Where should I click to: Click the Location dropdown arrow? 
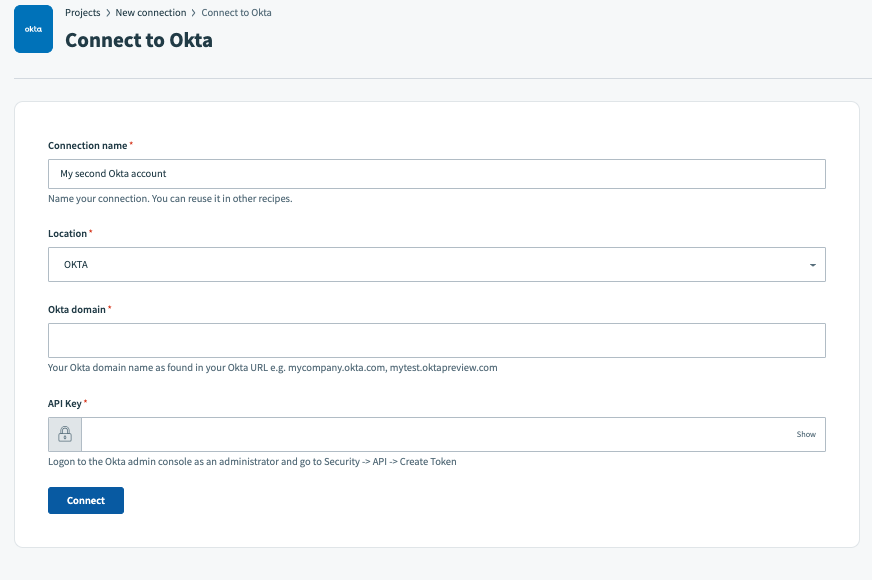point(812,265)
